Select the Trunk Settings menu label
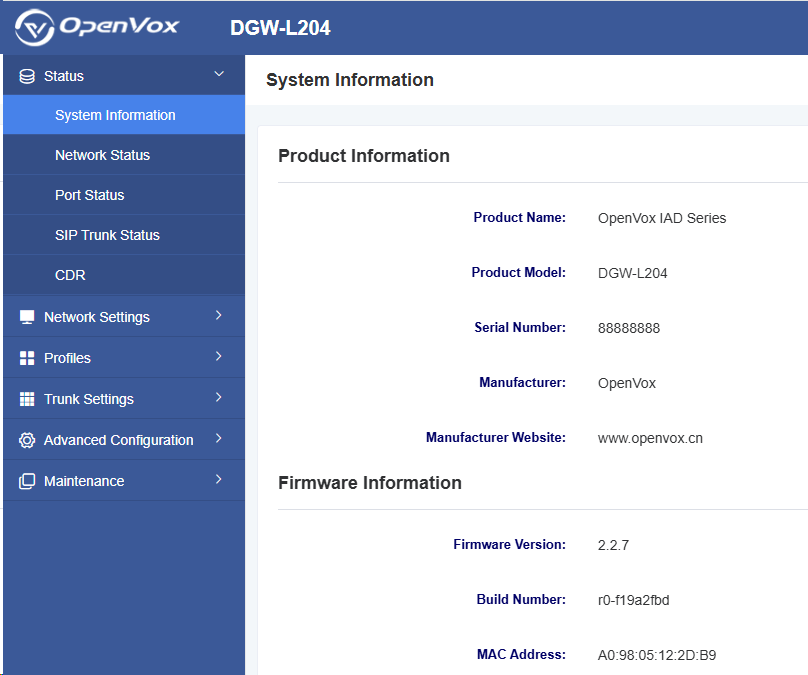 coord(89,399)
